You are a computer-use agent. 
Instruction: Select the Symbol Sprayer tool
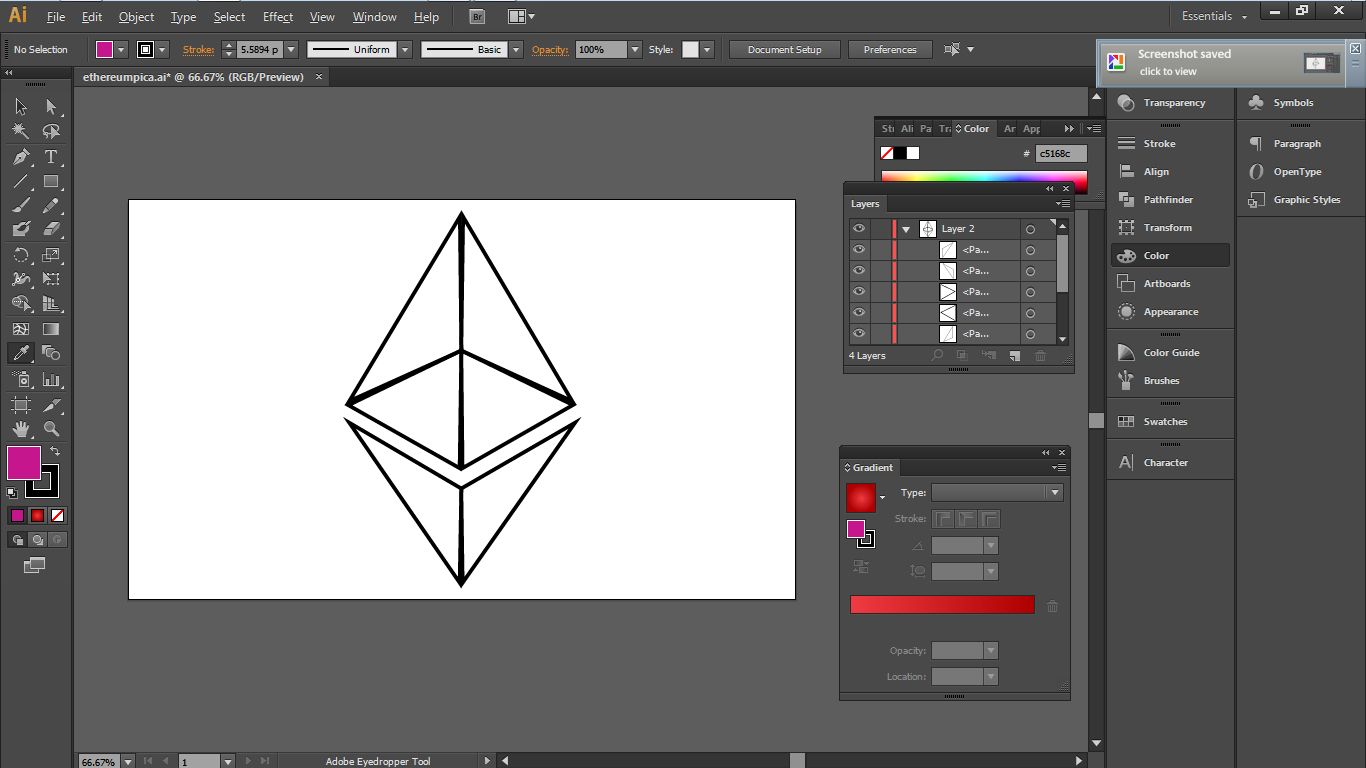click(21, 380)
